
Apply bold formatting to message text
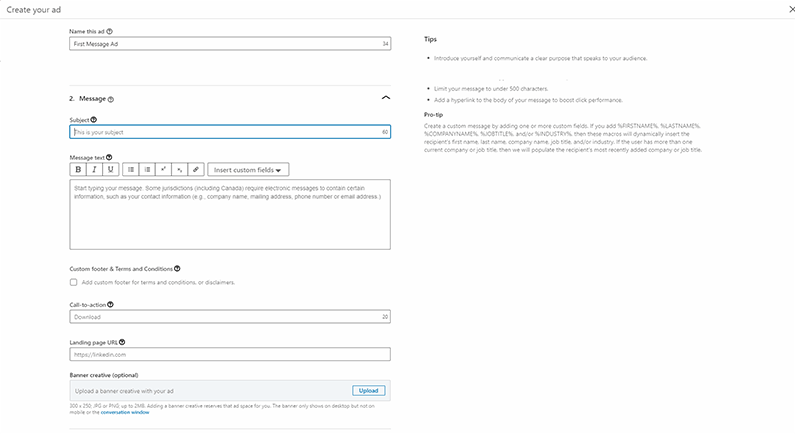point(78,170)
